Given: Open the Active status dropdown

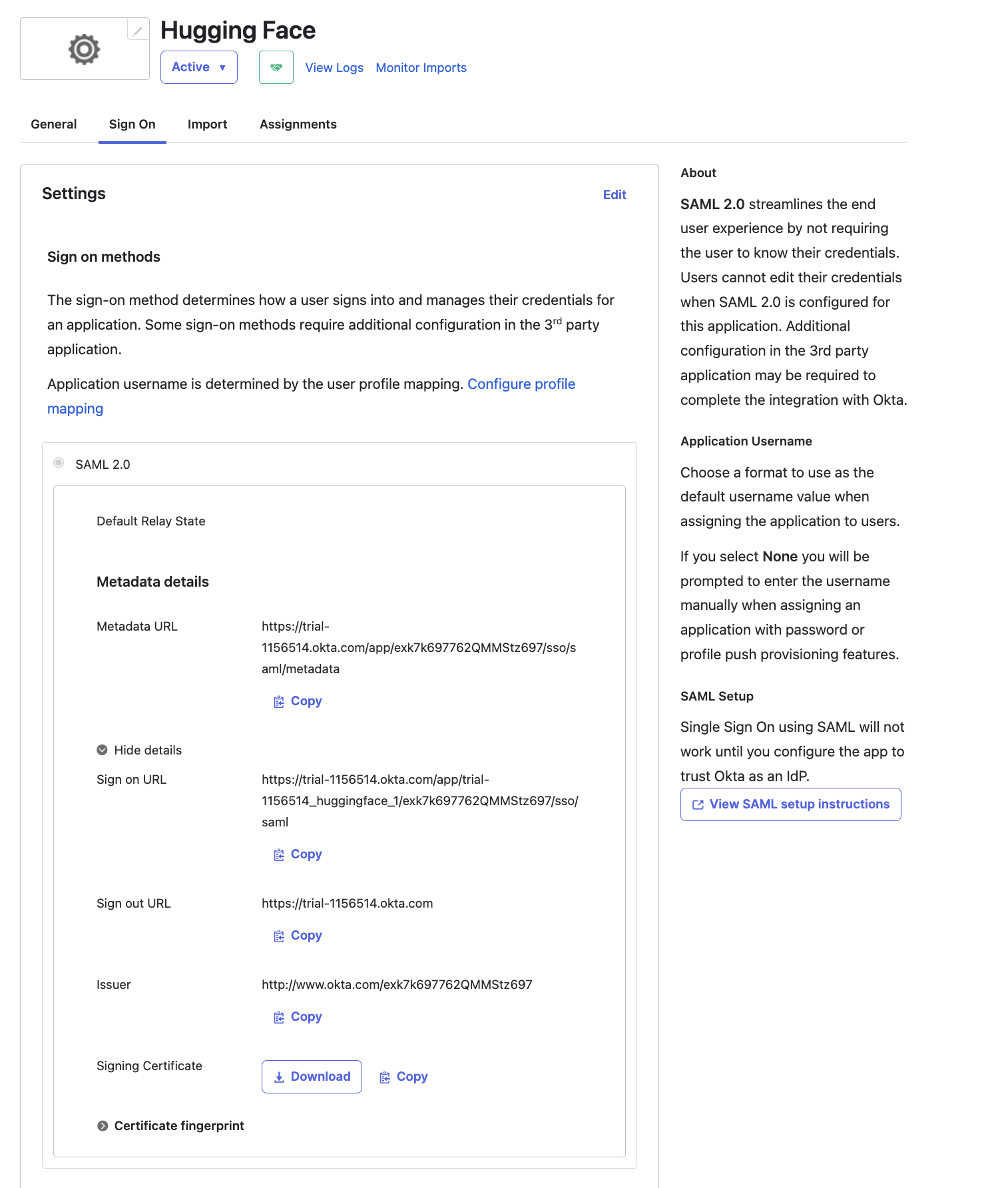Looking at the screenshot, I should [x=198, y=67].
